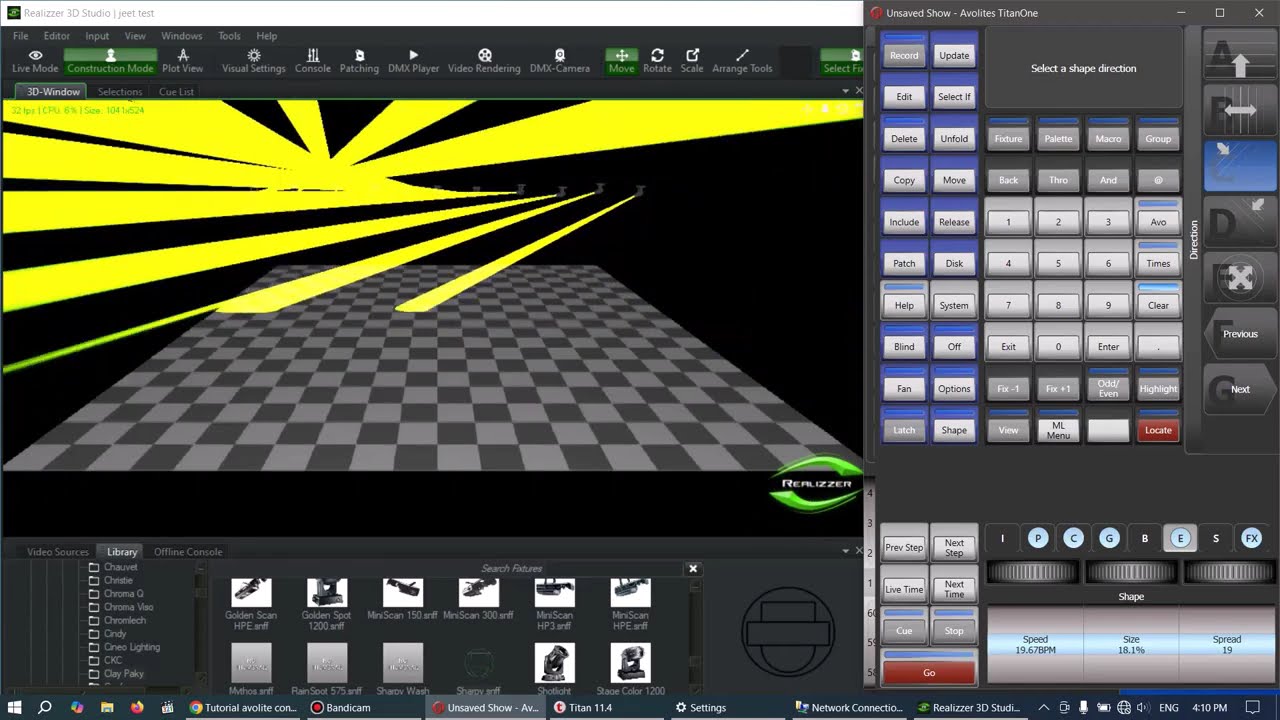
Task: Expand the Cineo Lighting library folder
Action: coord(94,647)
